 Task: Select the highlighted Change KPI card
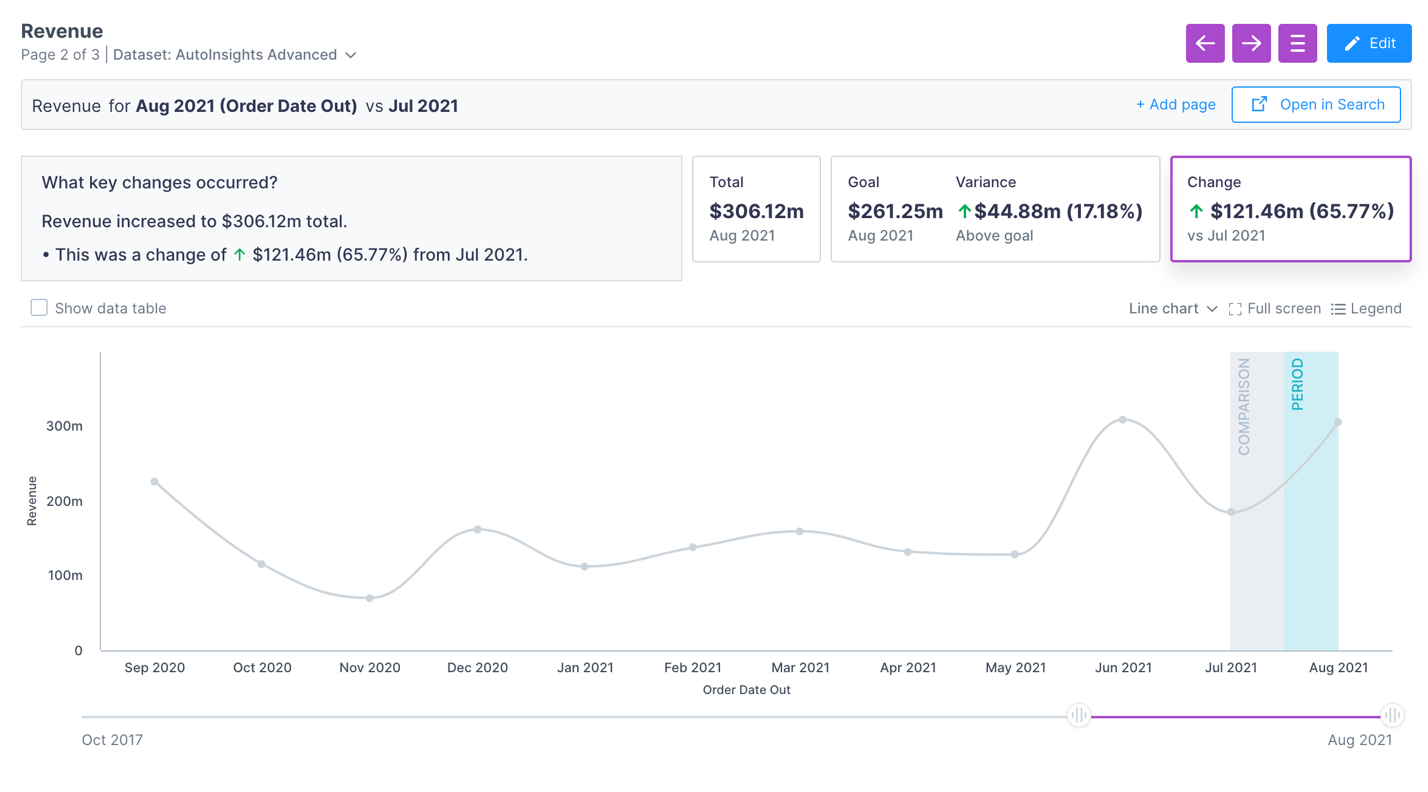pos(1290,208)
